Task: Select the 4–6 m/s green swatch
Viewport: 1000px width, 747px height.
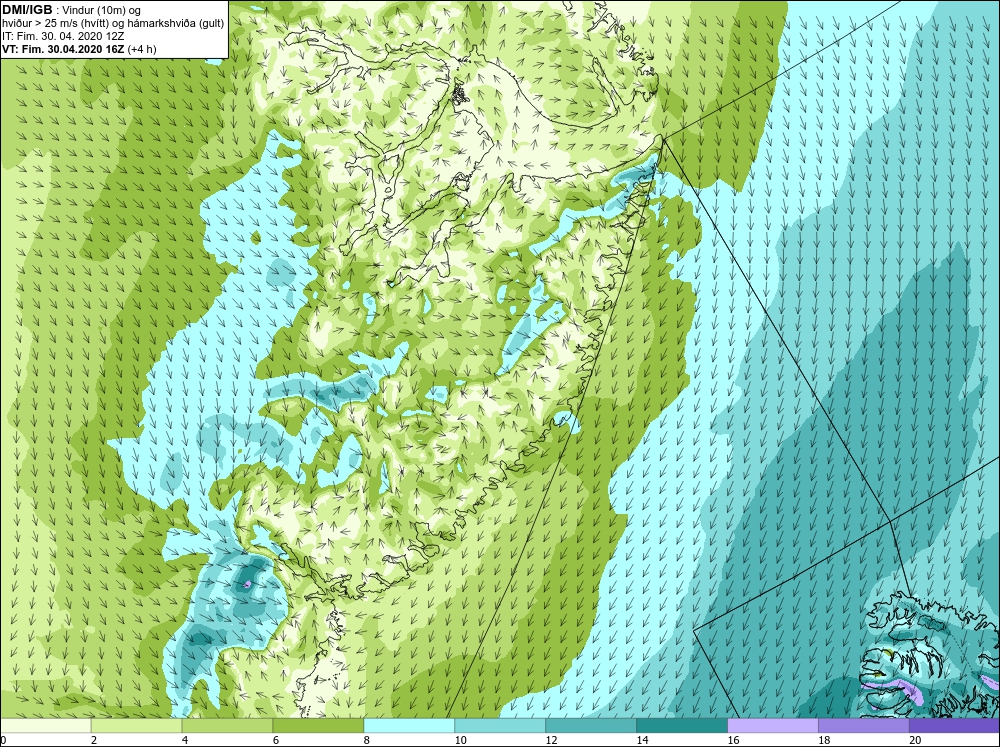Action: tap(227, 725)
